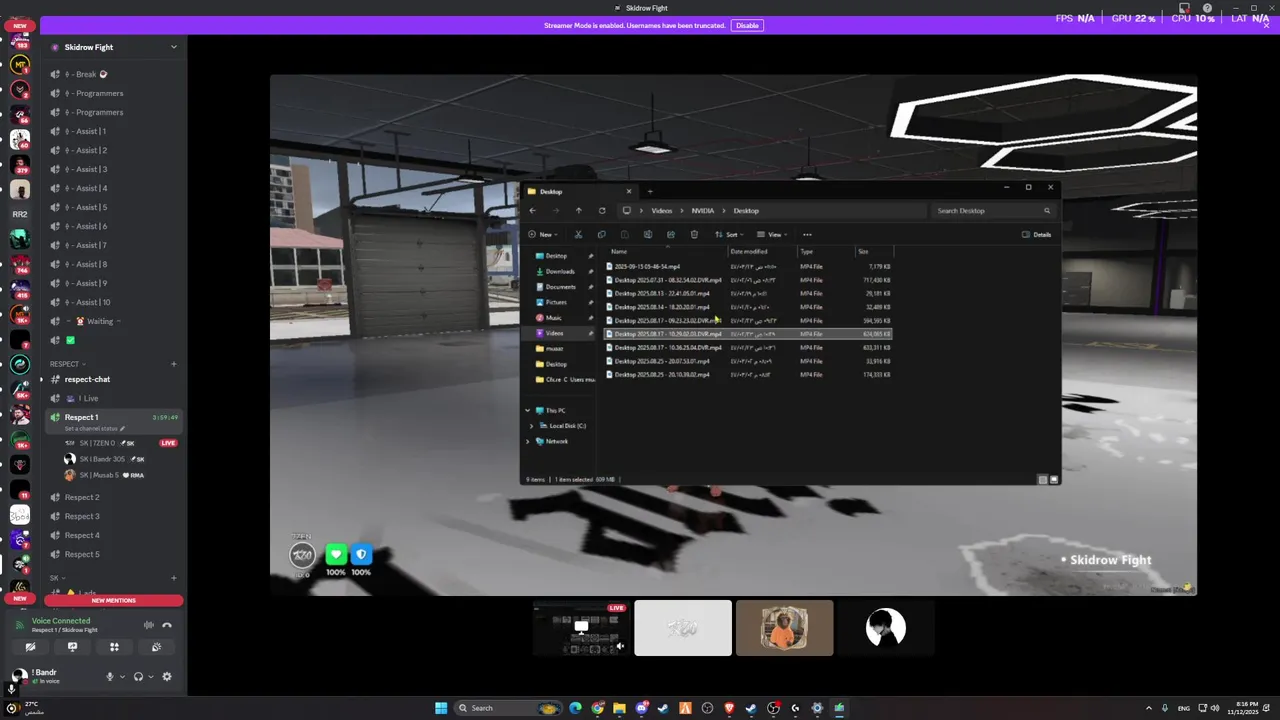Open the Discord help icon

coord(1207,8)
